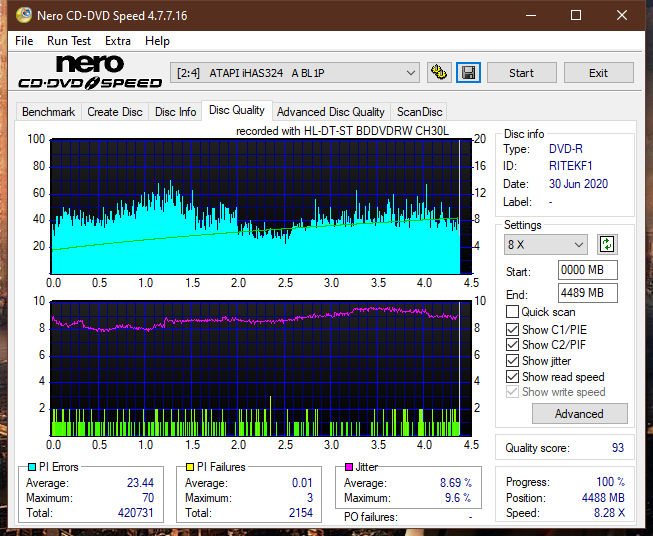
Task: Open the Run Test menu
Action: (x=69, y=41)
